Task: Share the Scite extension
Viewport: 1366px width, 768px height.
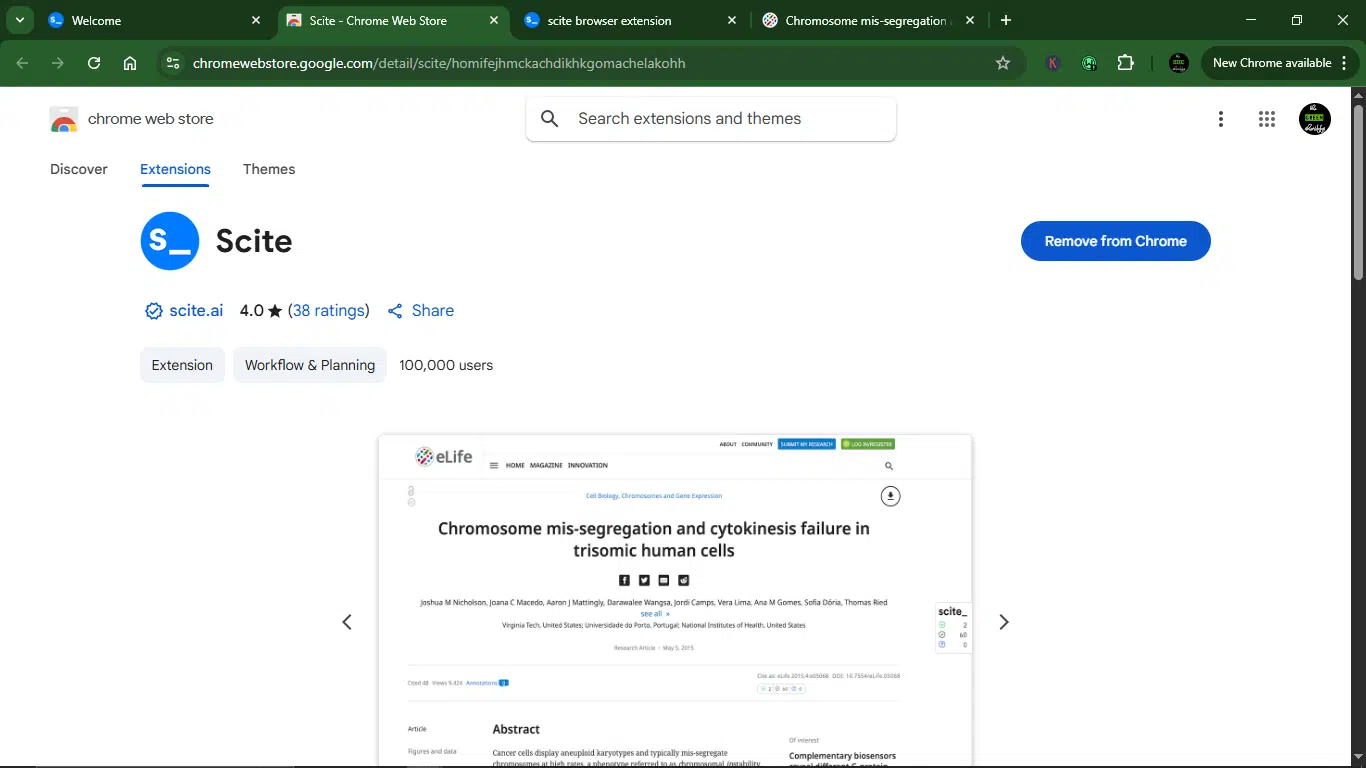Action: (420, 311)
